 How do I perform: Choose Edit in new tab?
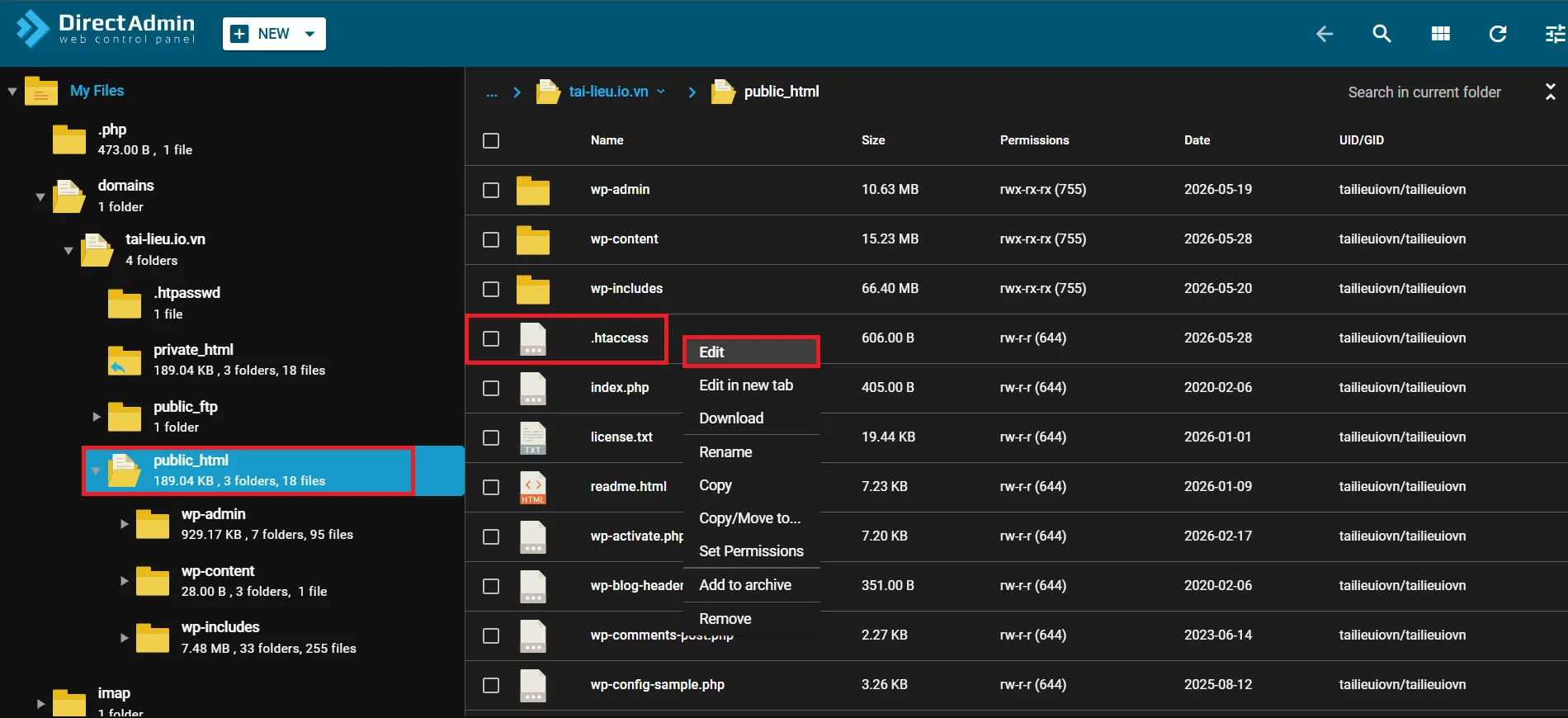tap(751, 385)
